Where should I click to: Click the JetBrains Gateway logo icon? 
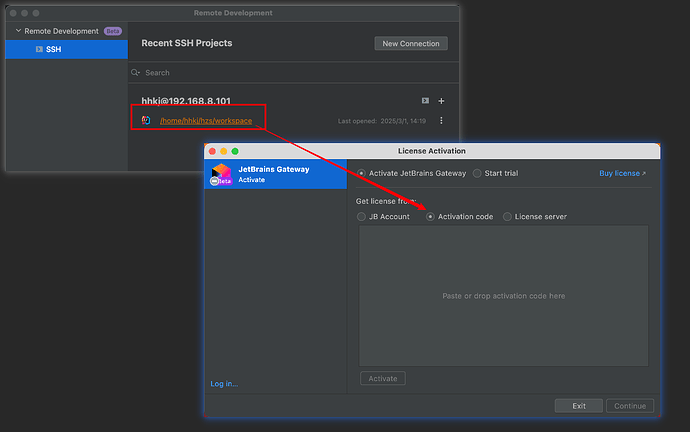(221, 174)
